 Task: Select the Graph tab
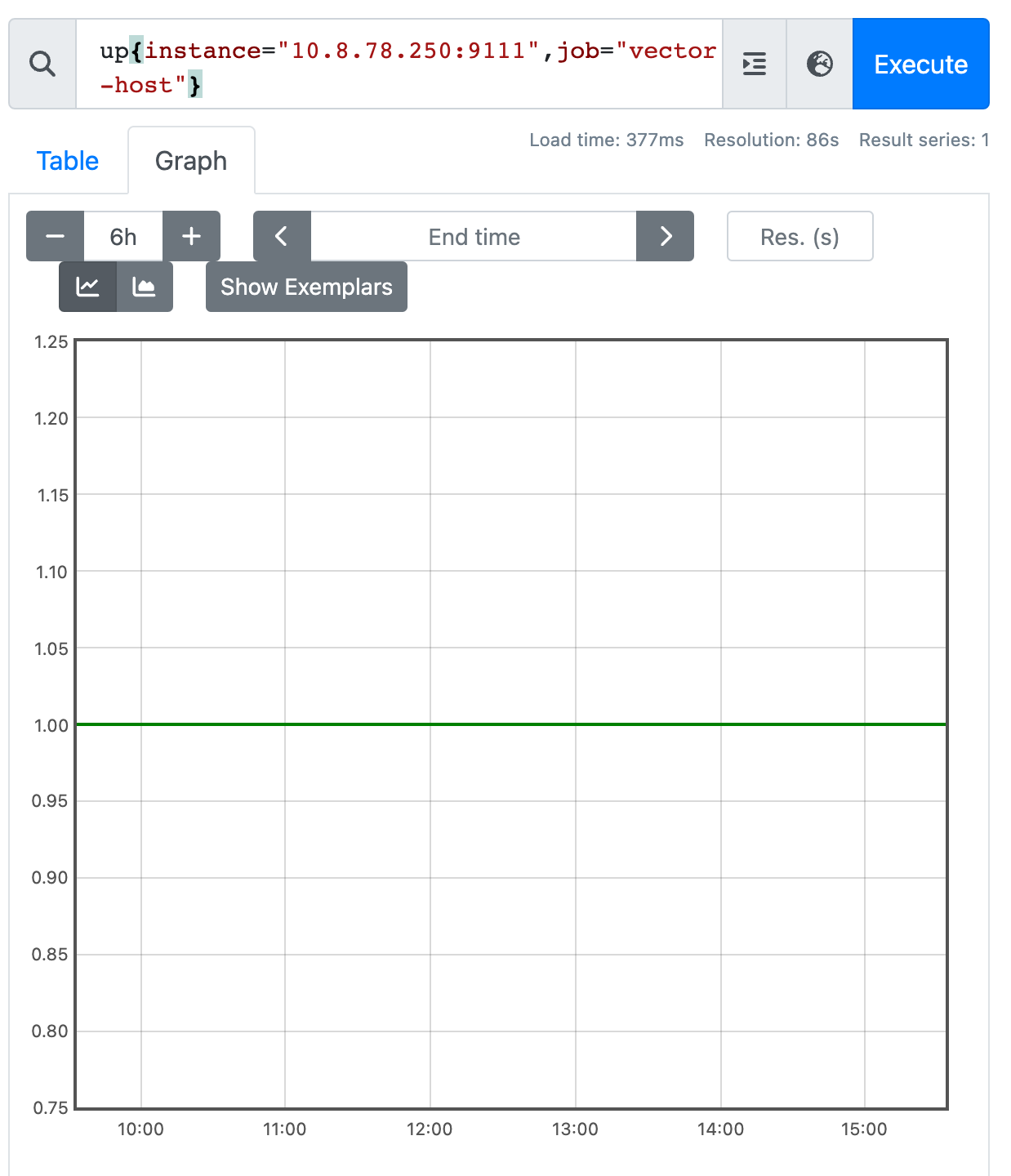191,161
